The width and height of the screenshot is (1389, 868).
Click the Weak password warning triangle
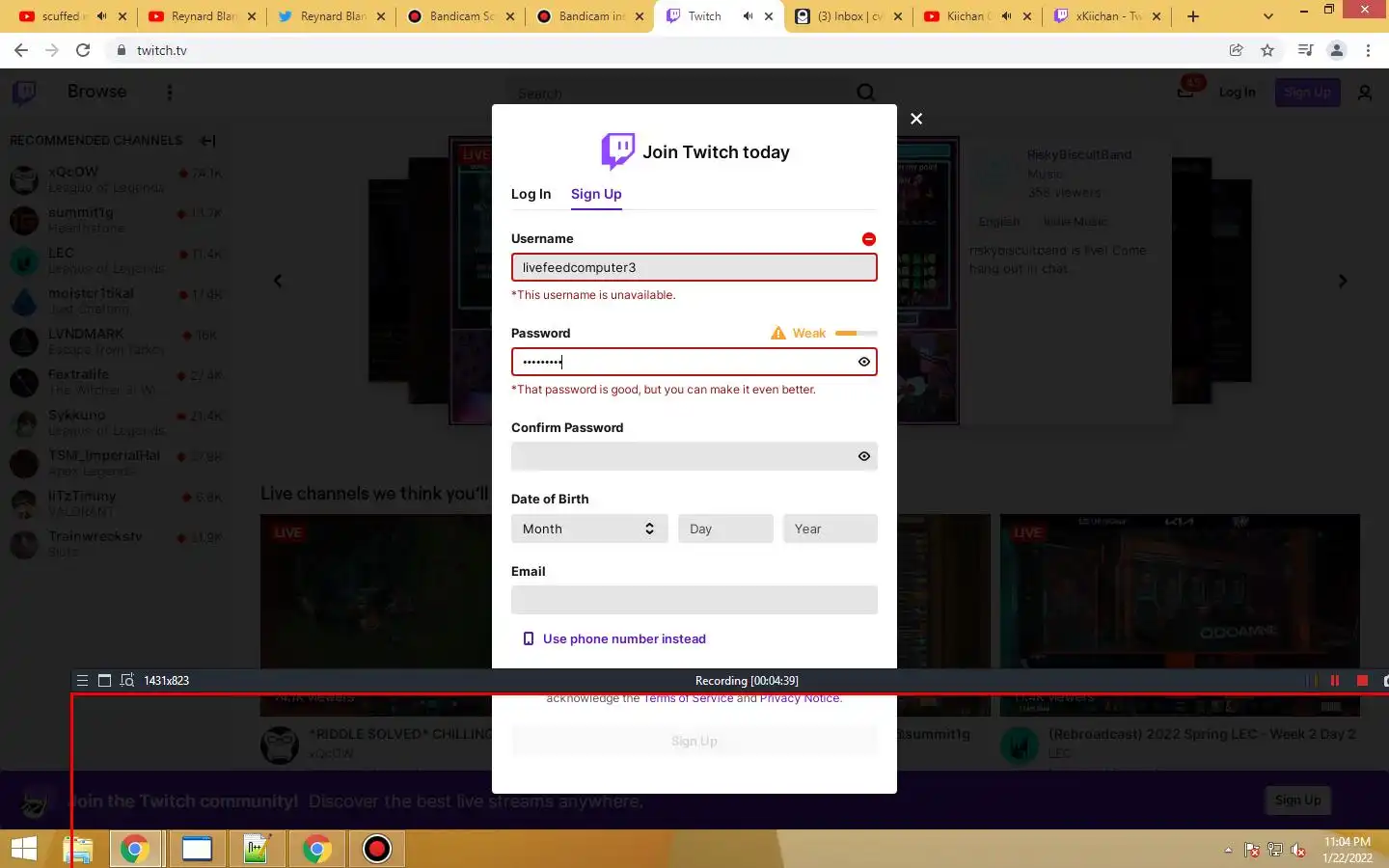[778, 333]
